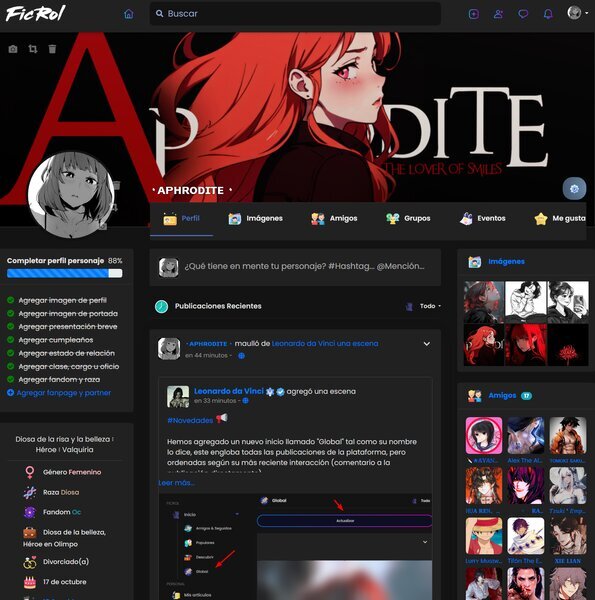Open friend requests icon in header
Screen dimensions: 595x600
498,14
